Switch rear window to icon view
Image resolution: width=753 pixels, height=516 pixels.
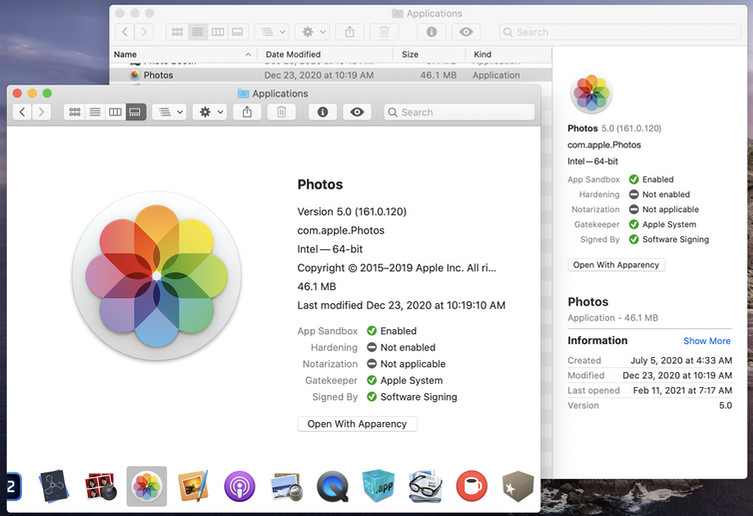pos(177,32)
